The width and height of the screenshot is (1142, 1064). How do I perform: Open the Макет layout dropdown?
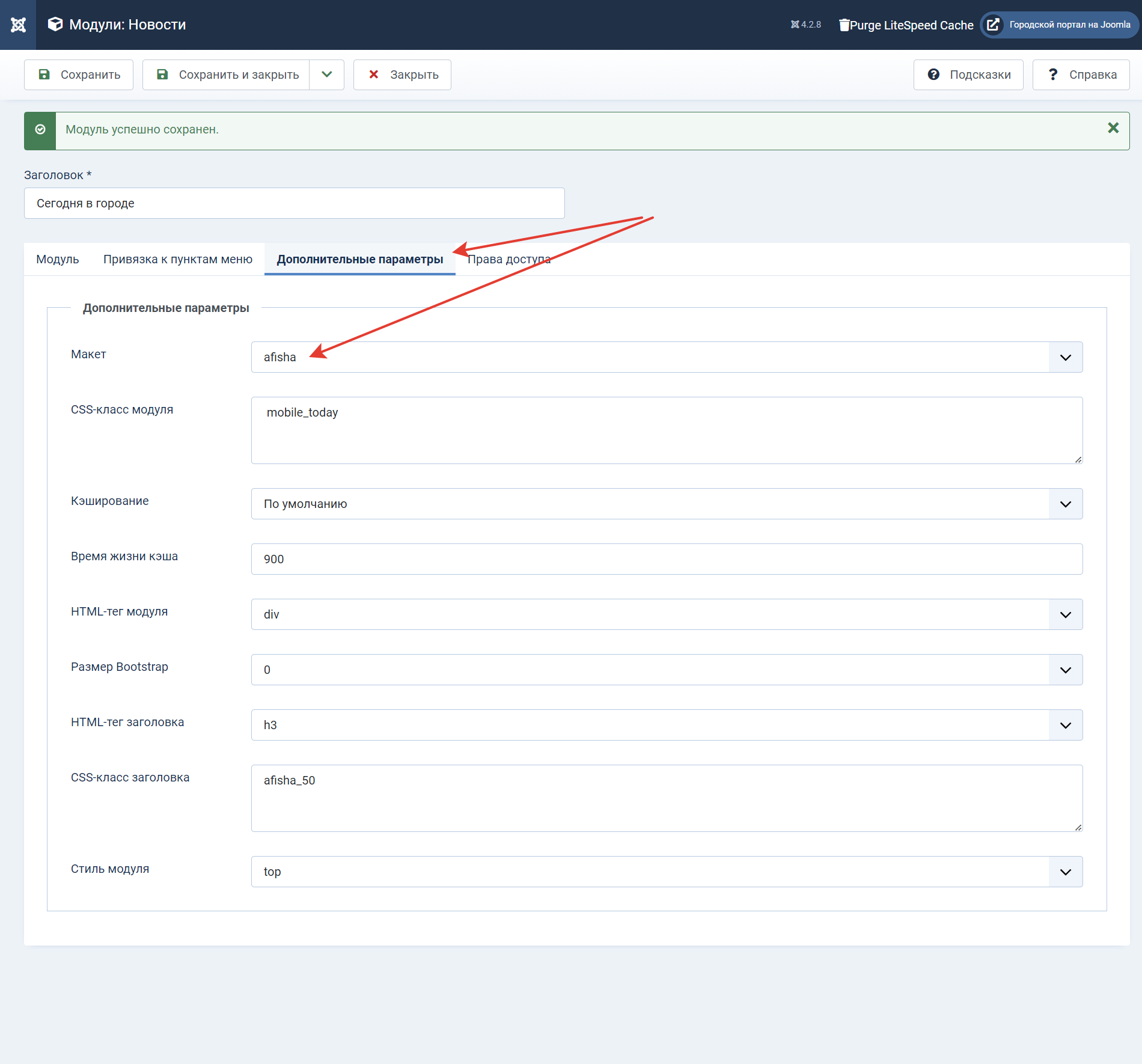click(667, 357)
